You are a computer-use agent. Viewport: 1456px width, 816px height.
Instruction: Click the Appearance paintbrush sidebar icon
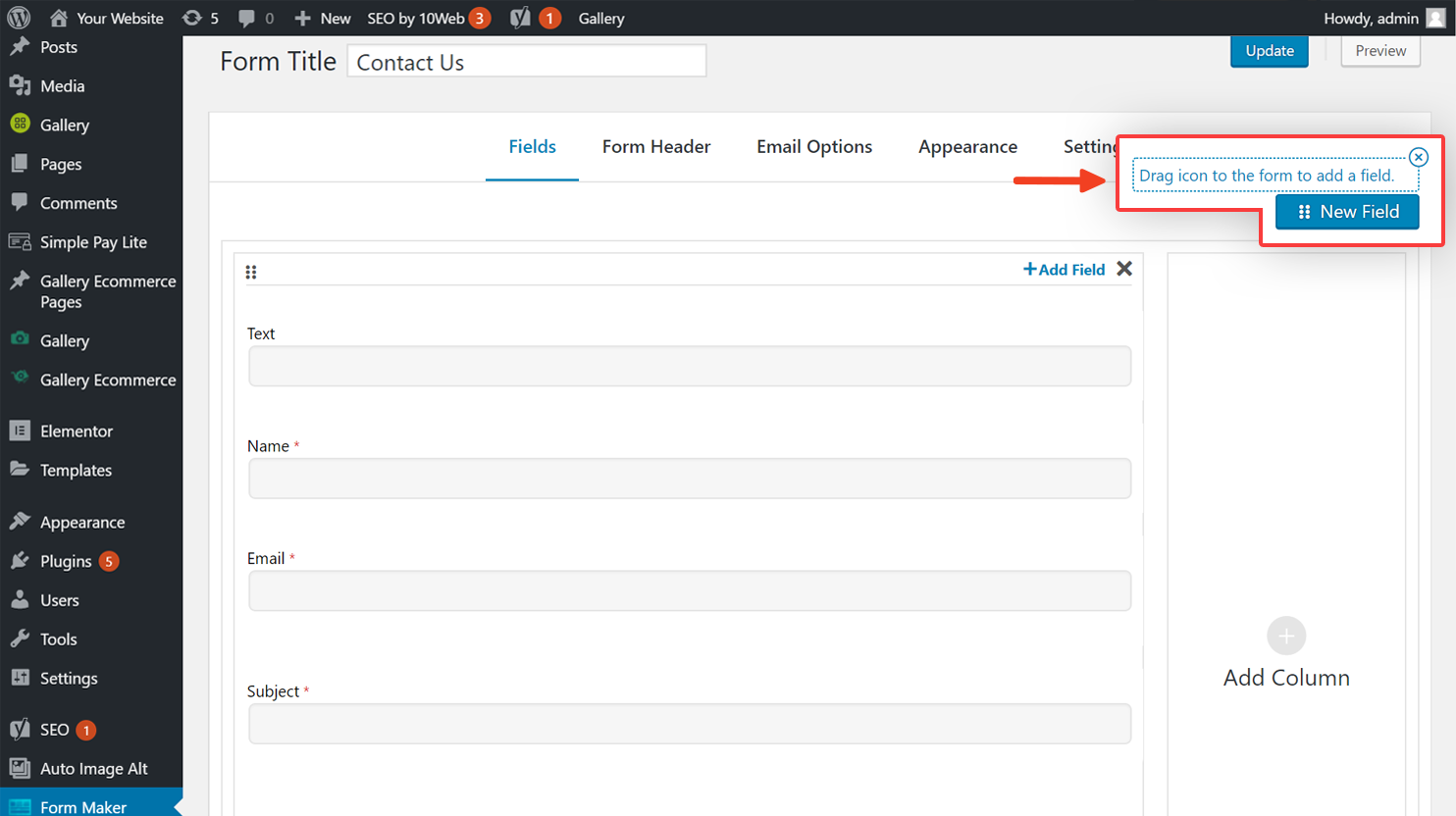tap(20, 521)
